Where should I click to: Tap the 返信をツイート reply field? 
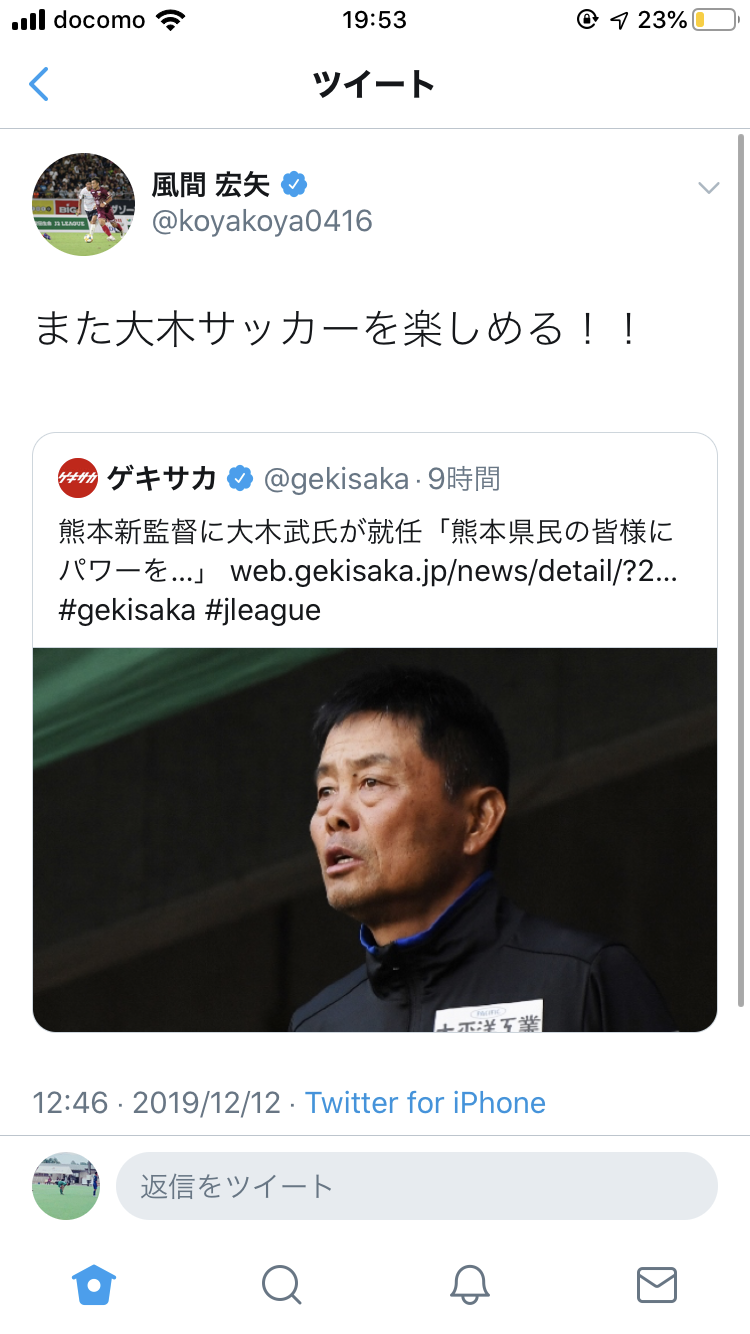pyautogui.click(x=417, y=1186)
